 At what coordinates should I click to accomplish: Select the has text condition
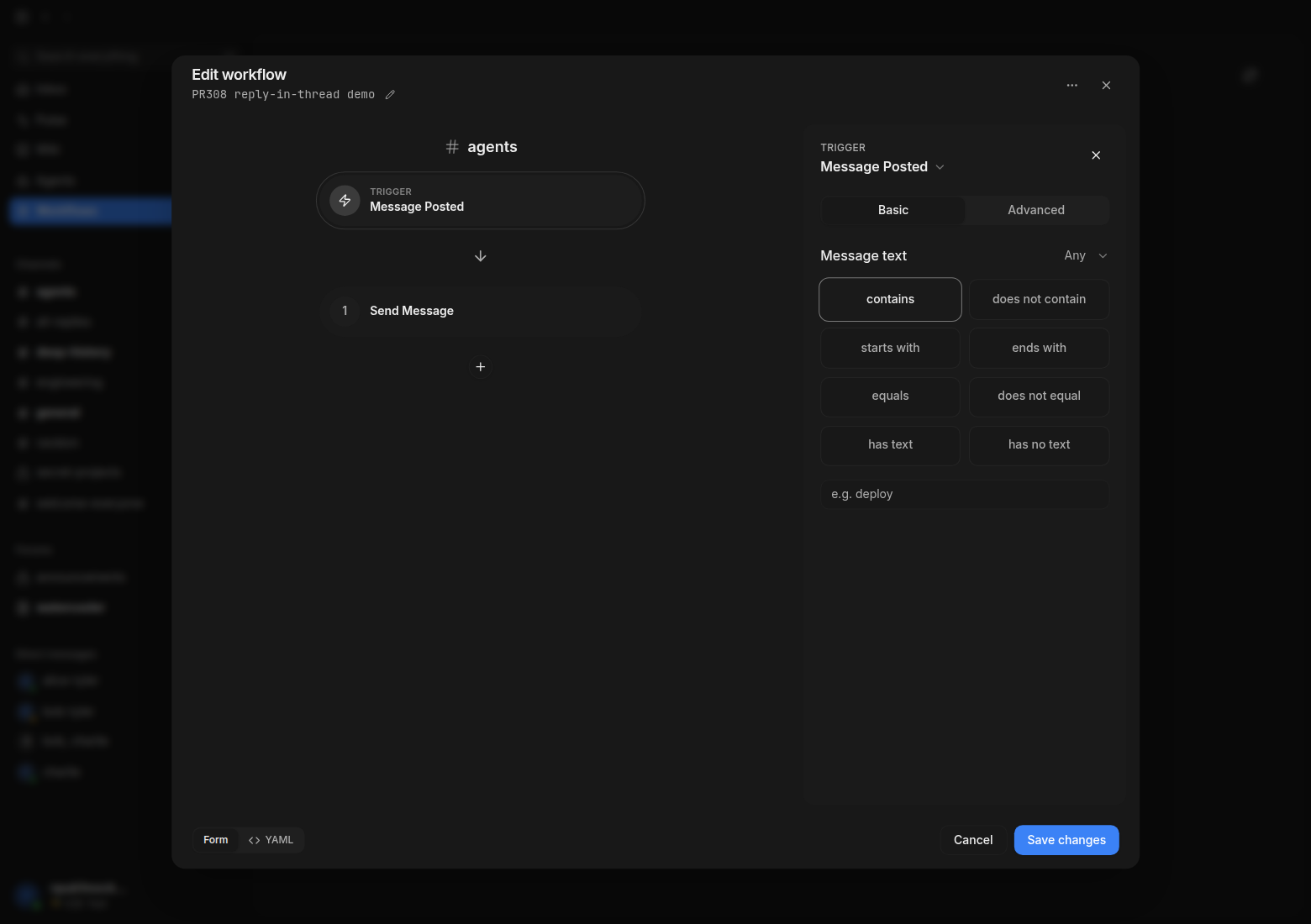[890, 444]
